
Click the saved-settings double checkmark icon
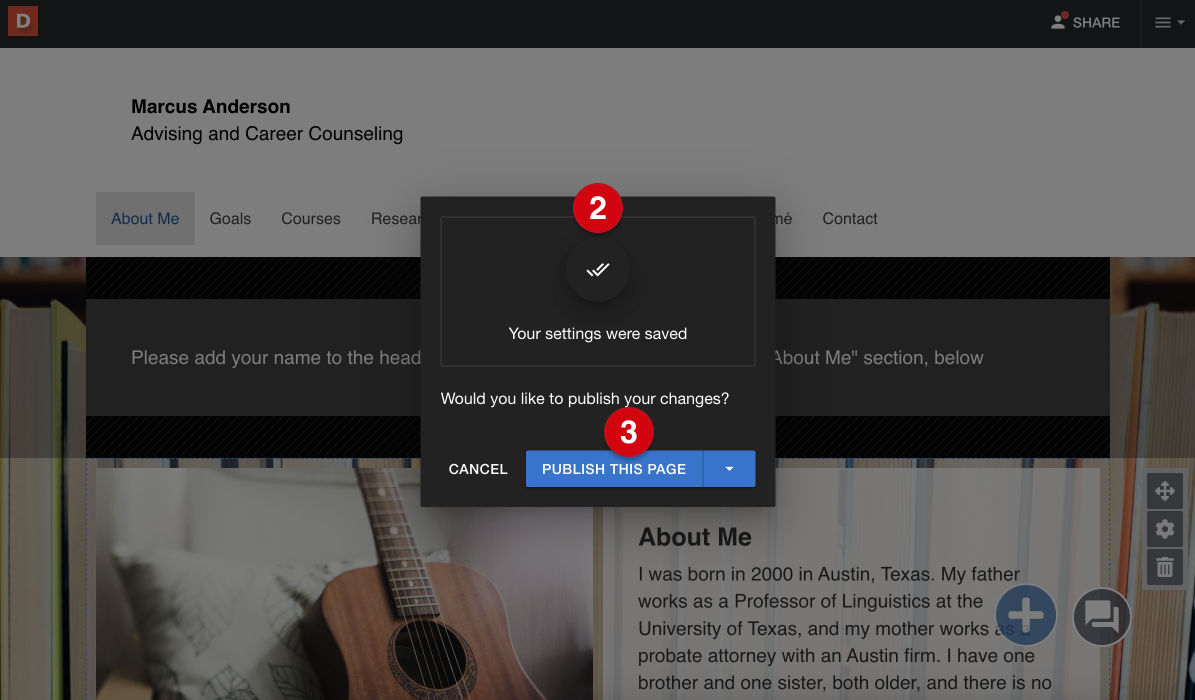597,270
